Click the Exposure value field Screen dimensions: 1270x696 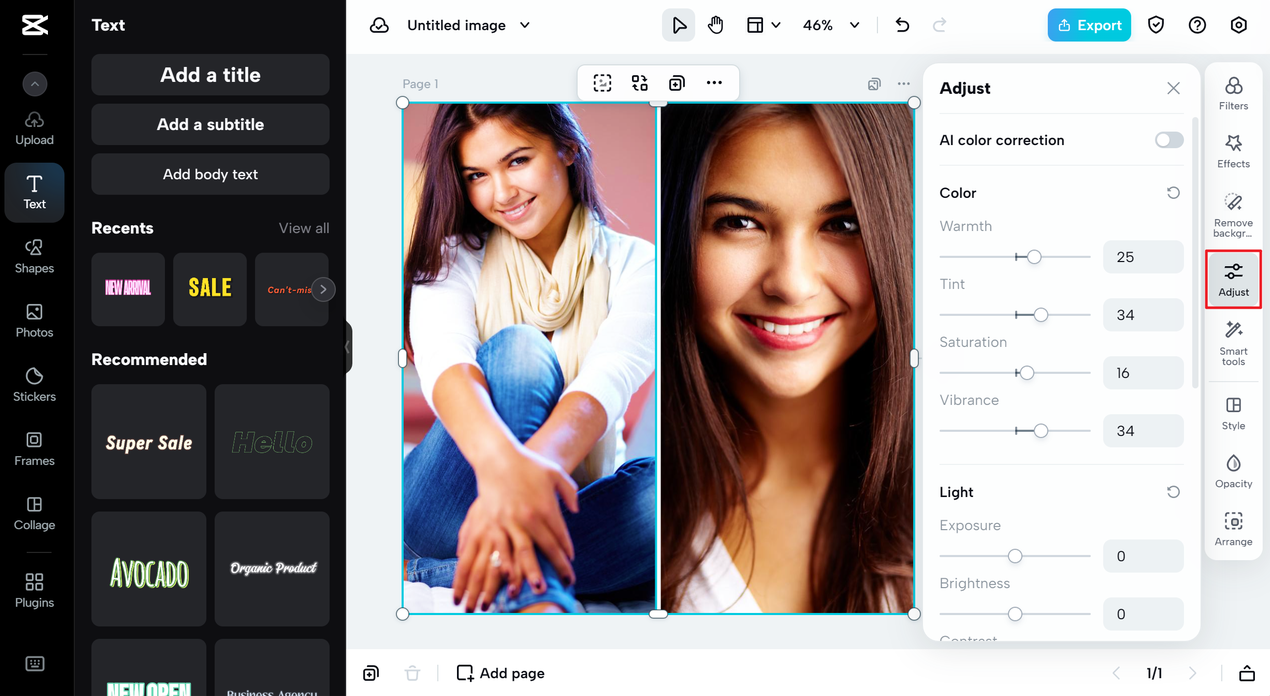point(1143,556)
